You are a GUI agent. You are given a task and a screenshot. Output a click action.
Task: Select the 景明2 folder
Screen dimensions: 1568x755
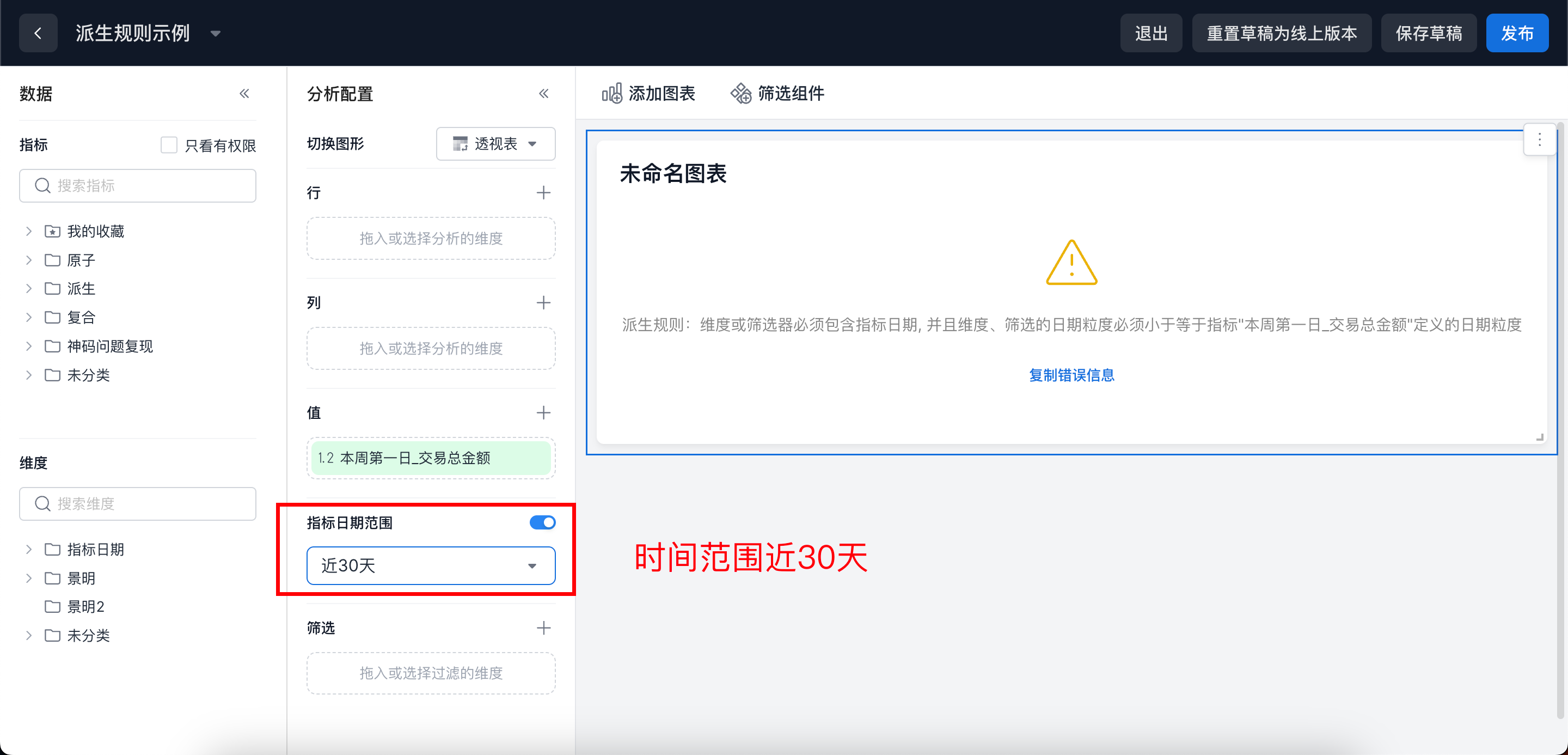(86, 606)
